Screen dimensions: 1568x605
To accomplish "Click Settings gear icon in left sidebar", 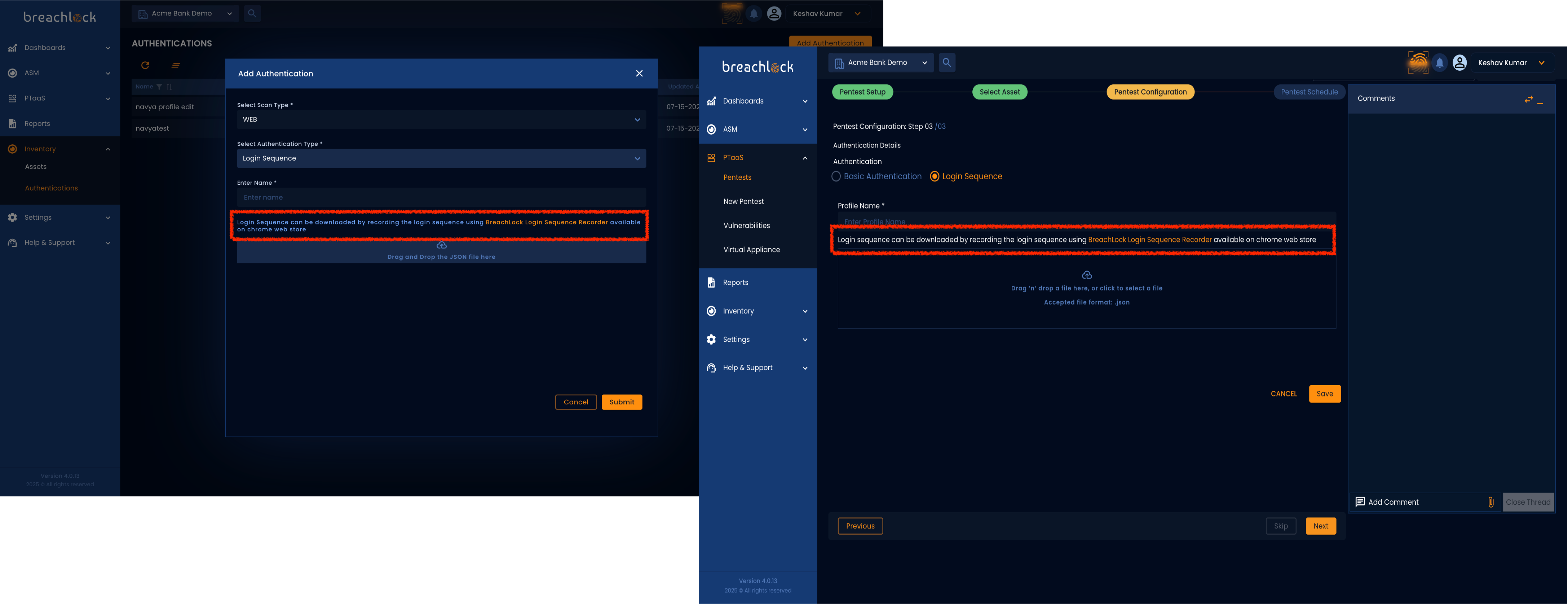I will [12, 218].
